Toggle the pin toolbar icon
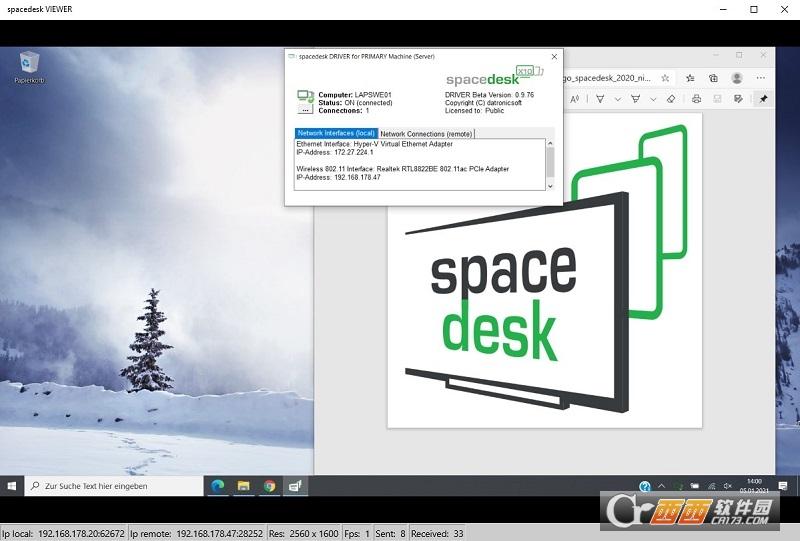 point(763,99)
